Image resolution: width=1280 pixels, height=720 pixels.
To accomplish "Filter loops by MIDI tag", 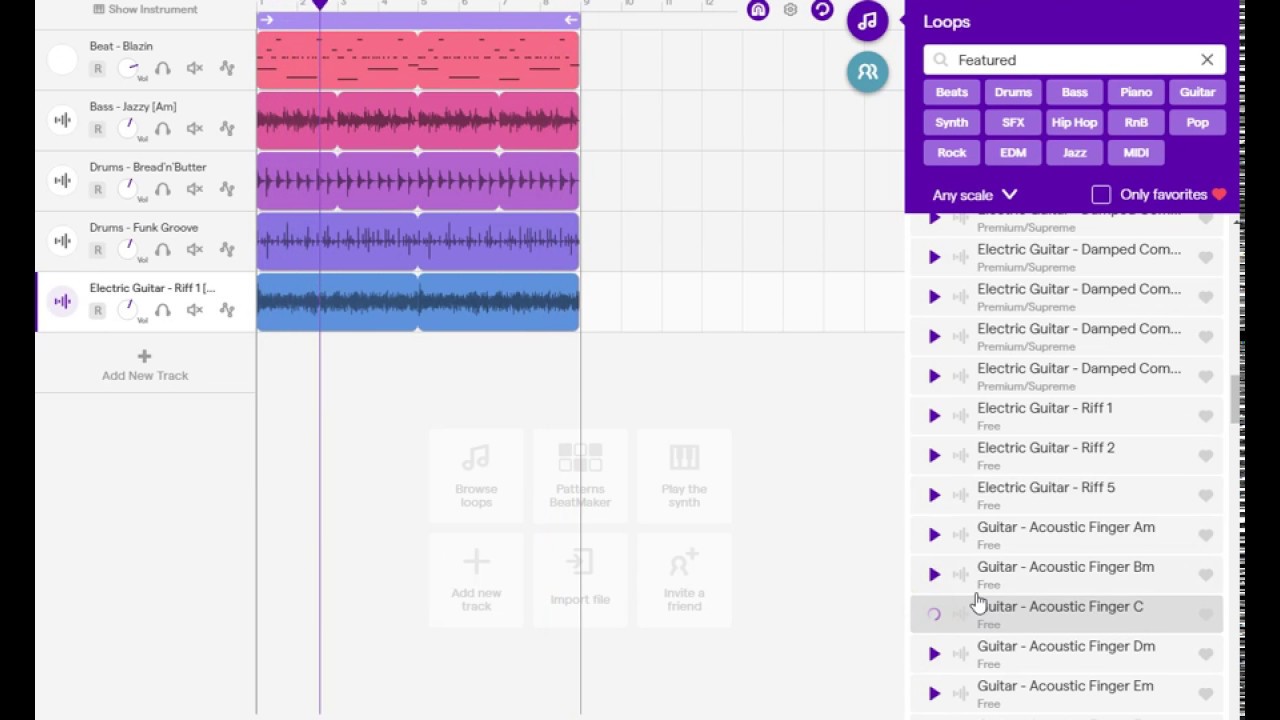I will click(x=1136, y=152).
